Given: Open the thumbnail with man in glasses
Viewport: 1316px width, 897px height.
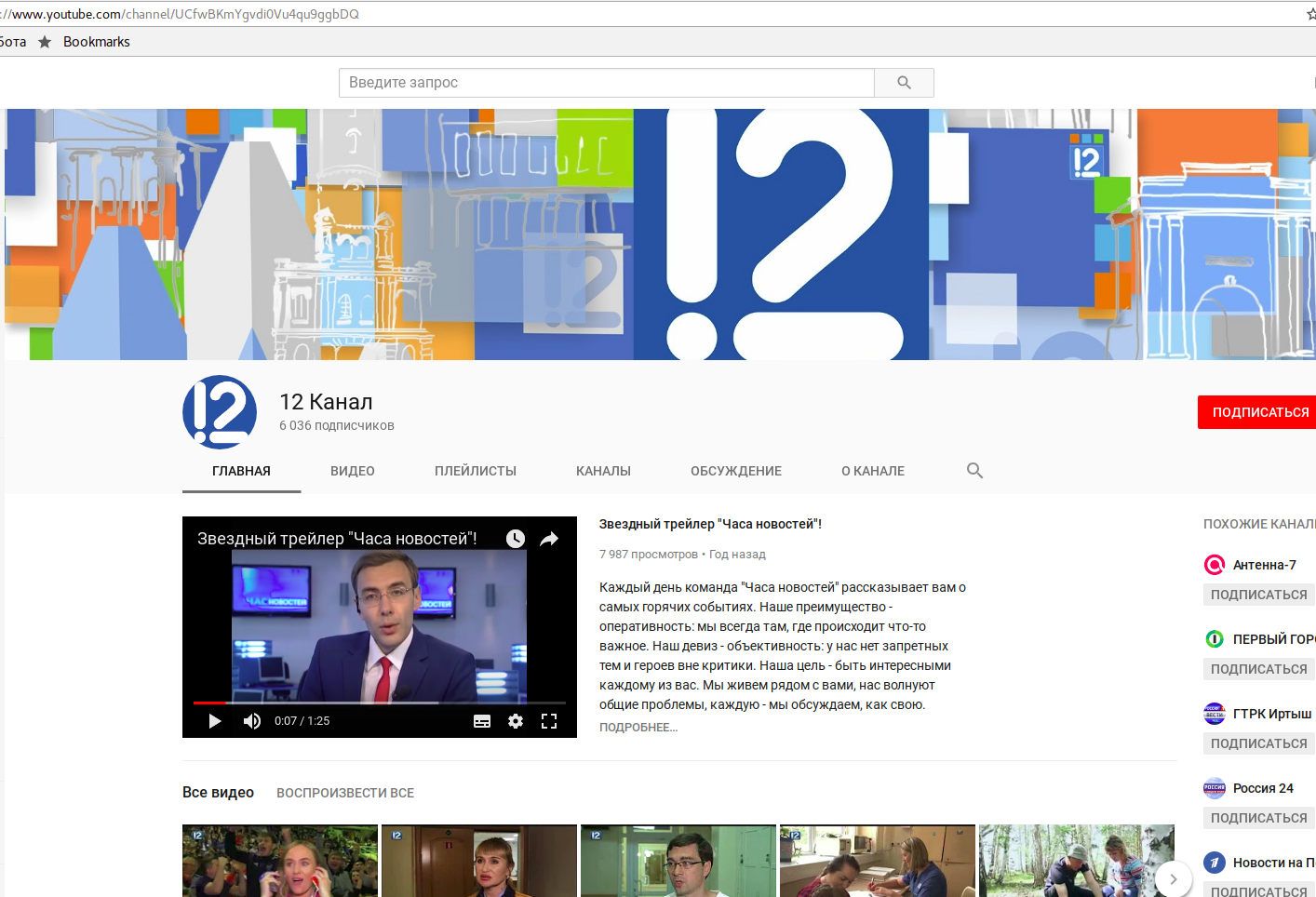Looking at the screenshot, I should pyautogui.click(x=678, y=861).
